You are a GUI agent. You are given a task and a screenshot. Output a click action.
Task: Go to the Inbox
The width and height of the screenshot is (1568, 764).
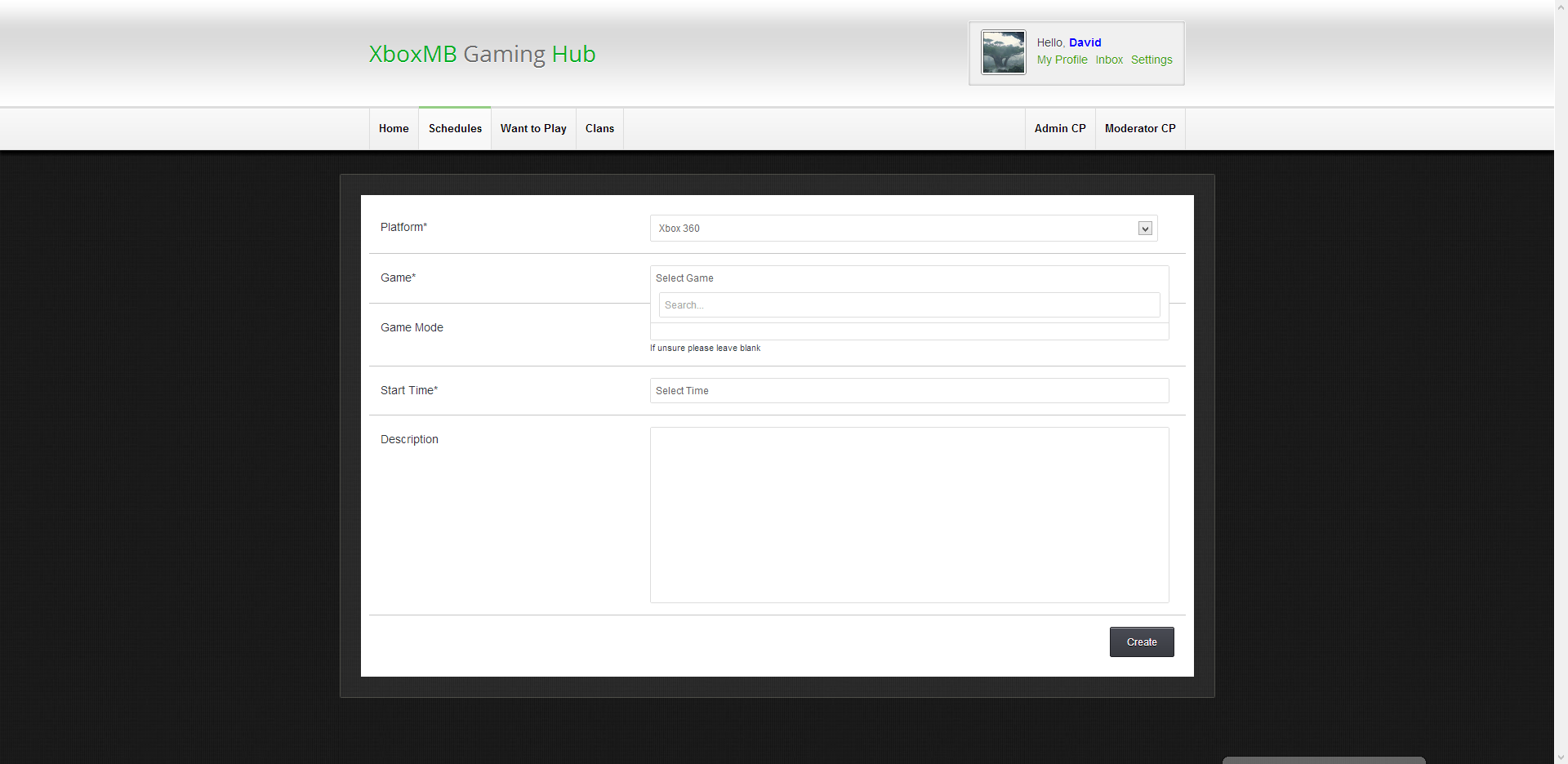[1109, 60]
